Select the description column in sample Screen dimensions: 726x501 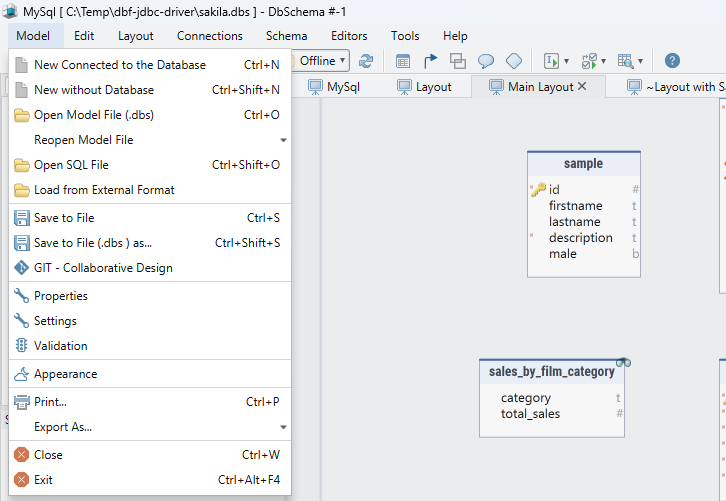click(x=584, y=238)
